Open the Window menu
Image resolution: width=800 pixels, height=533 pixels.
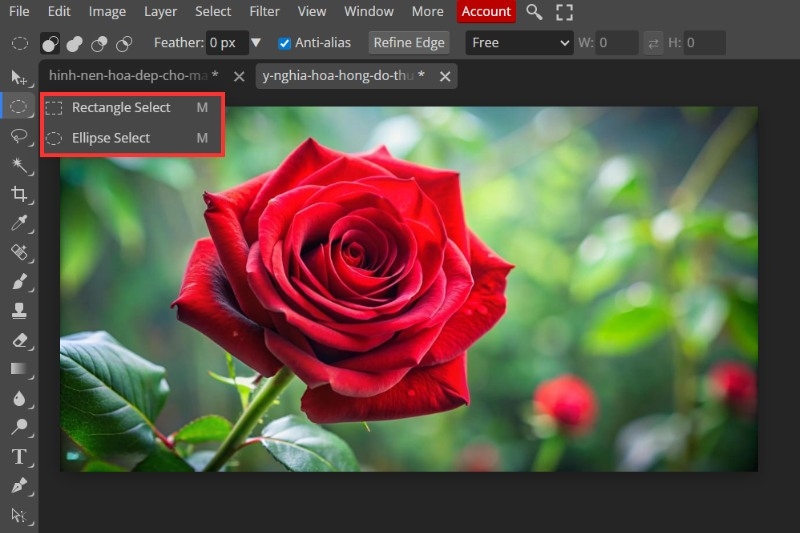click(369, 11)
